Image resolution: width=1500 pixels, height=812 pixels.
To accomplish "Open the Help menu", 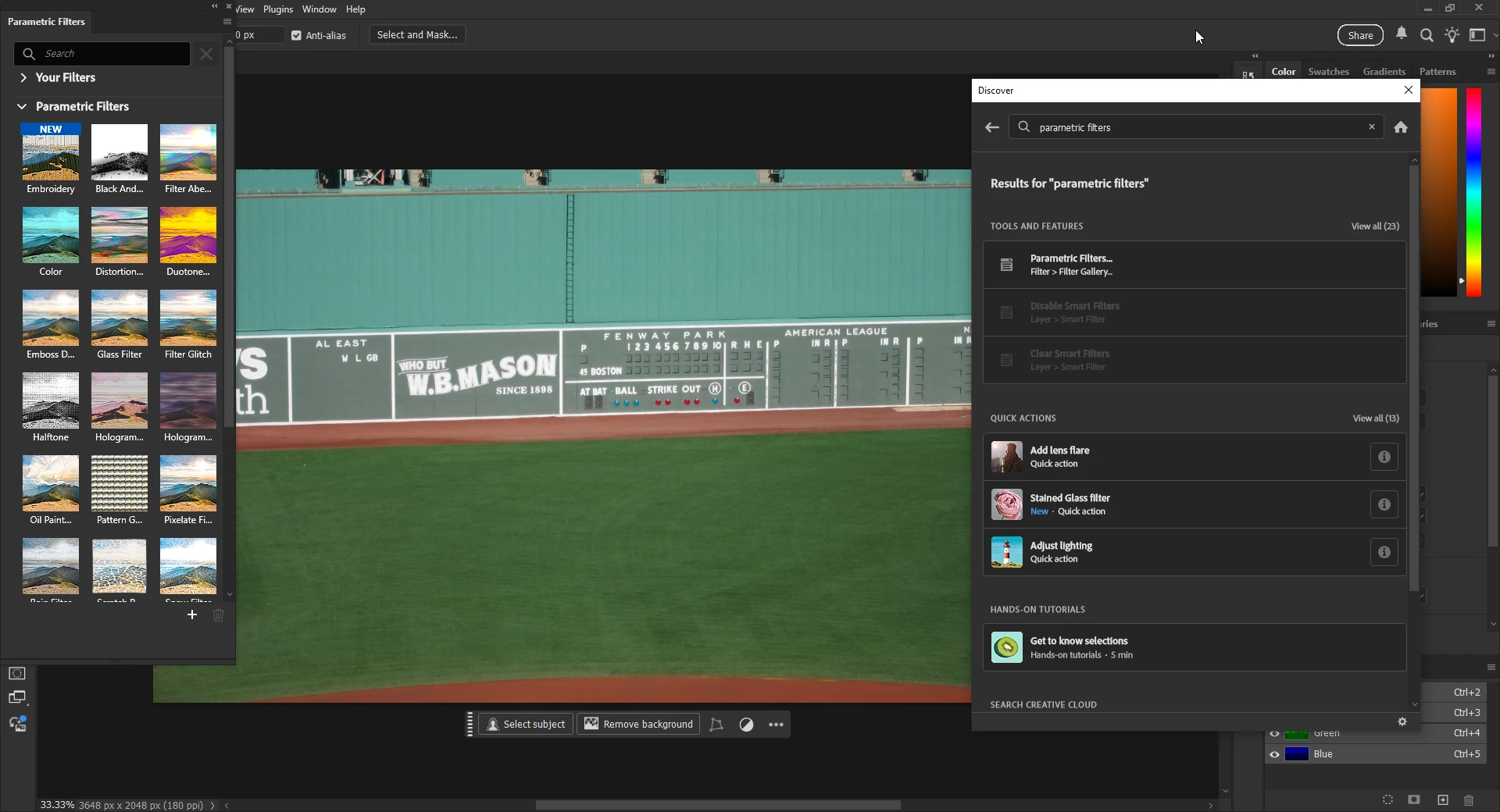I will pos(355,9).
